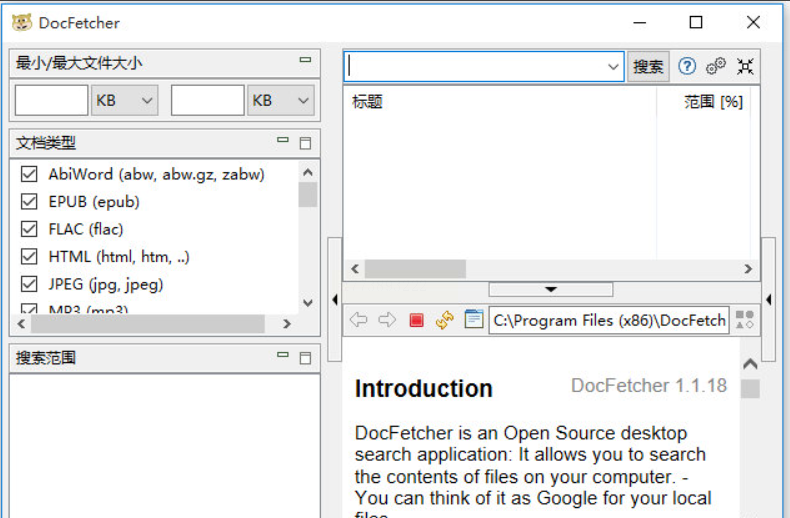
Task: Click the preview pane scroll up arrow
Action: tap(750, 364)
